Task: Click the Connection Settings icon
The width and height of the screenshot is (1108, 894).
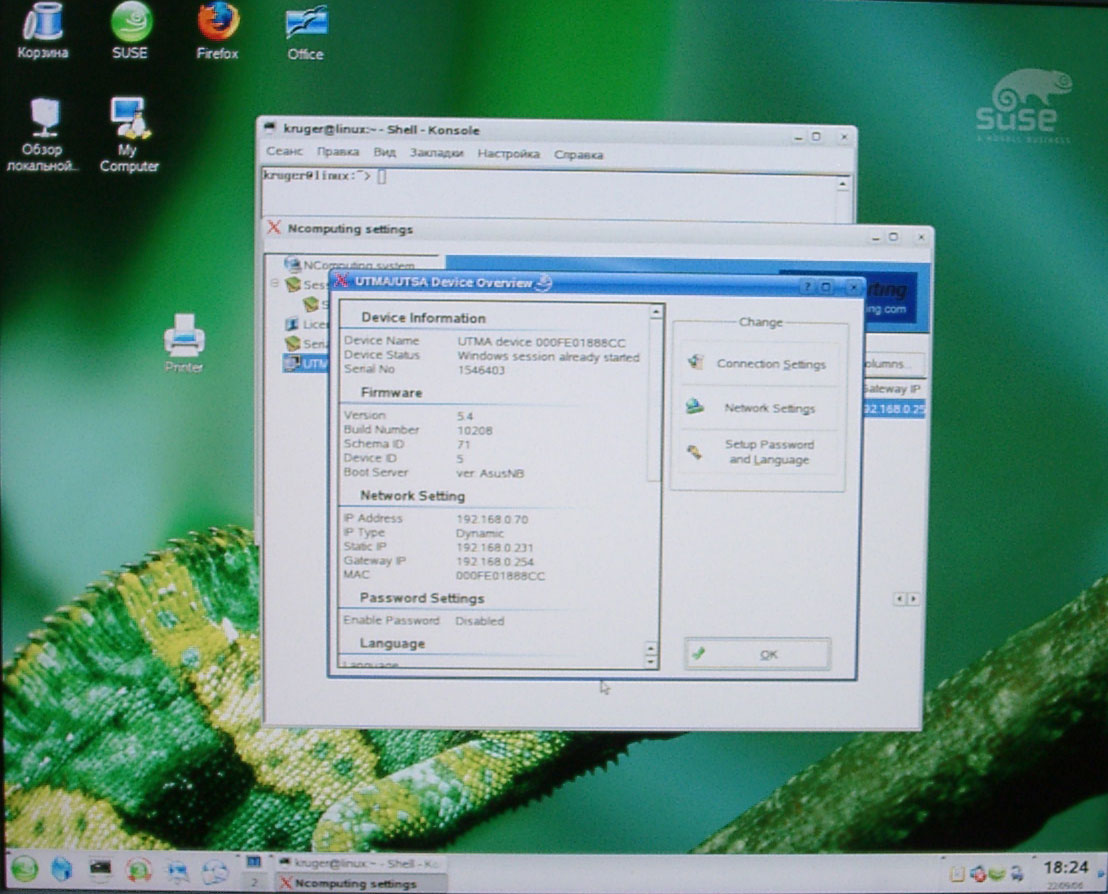Action: click(696, 363)
